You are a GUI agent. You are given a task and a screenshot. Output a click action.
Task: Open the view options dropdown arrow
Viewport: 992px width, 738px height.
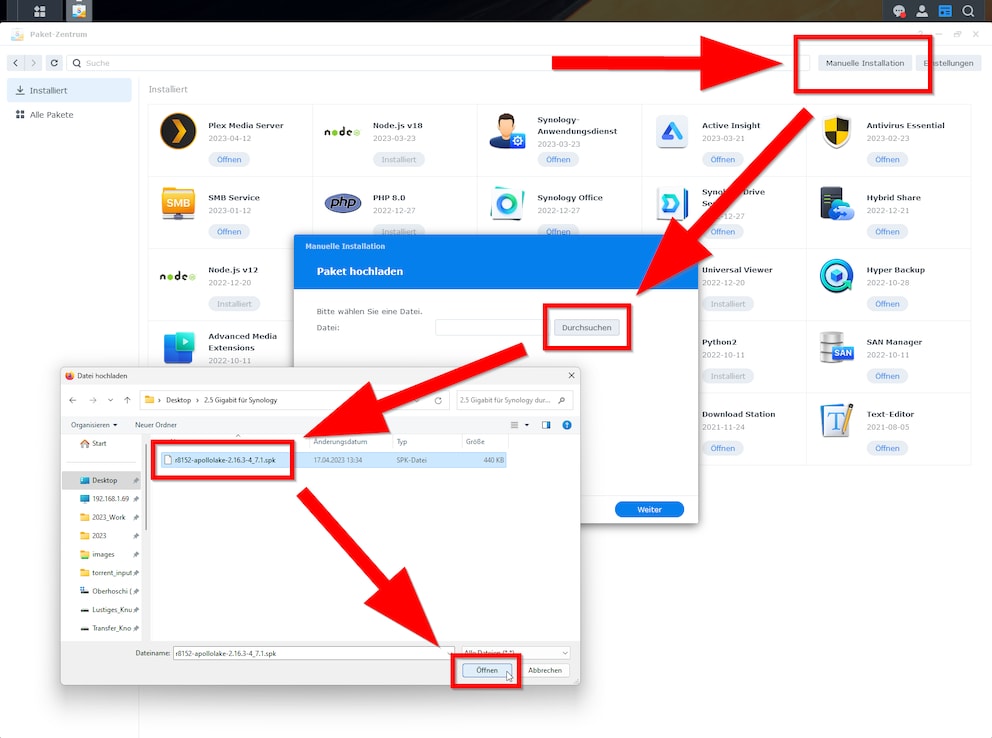(527, 425)
